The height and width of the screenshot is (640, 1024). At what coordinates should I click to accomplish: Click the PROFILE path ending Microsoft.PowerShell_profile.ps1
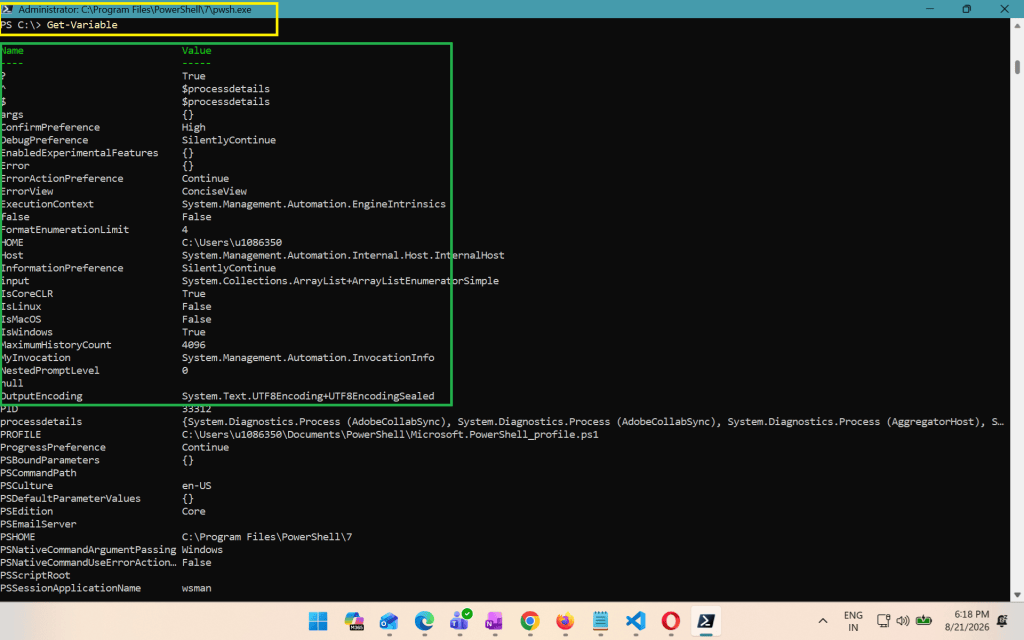click(390, 434)
